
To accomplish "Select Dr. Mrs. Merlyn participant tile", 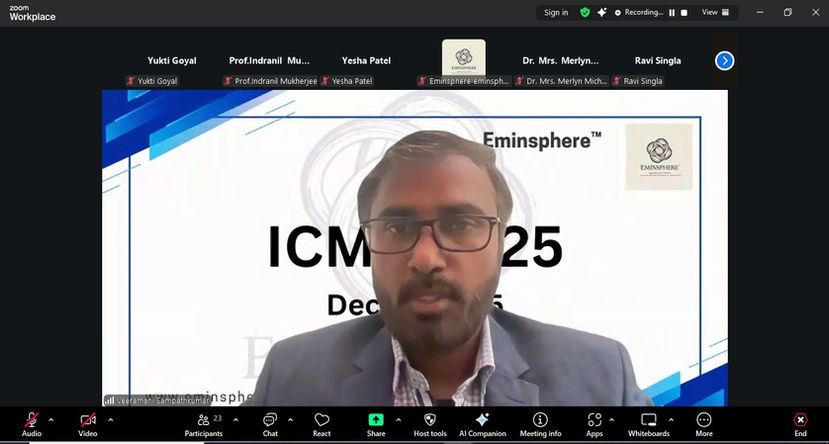I will click(x=561, y=61).
